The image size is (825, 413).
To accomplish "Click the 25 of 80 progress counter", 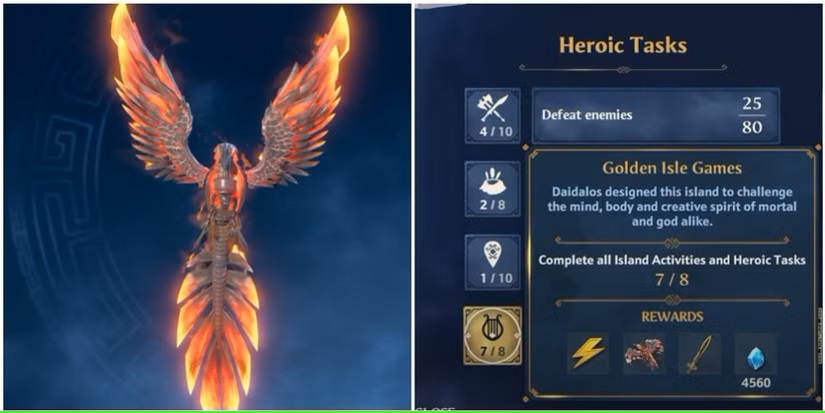I will pos(752,115).
